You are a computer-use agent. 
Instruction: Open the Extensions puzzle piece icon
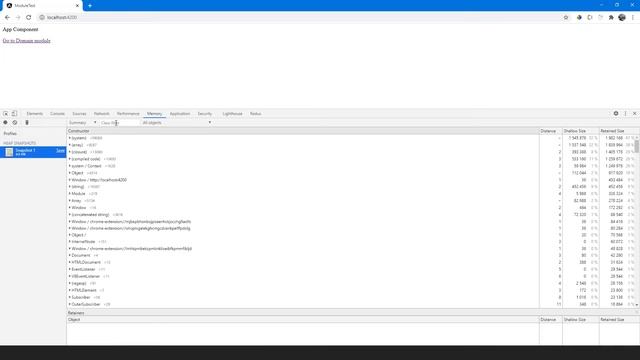(x=611, y=18)
